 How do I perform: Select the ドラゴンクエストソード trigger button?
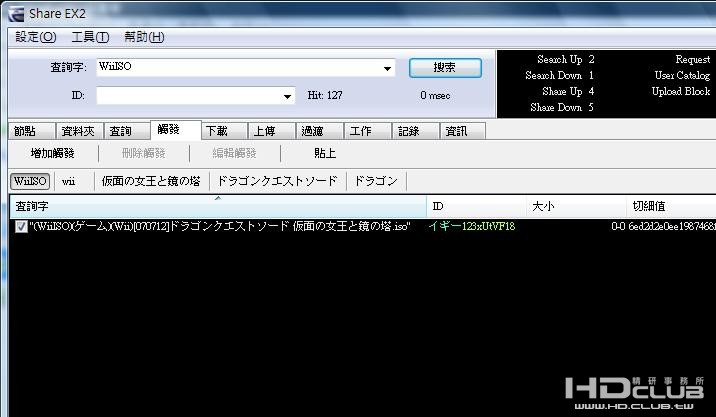[x=278, y=181]
